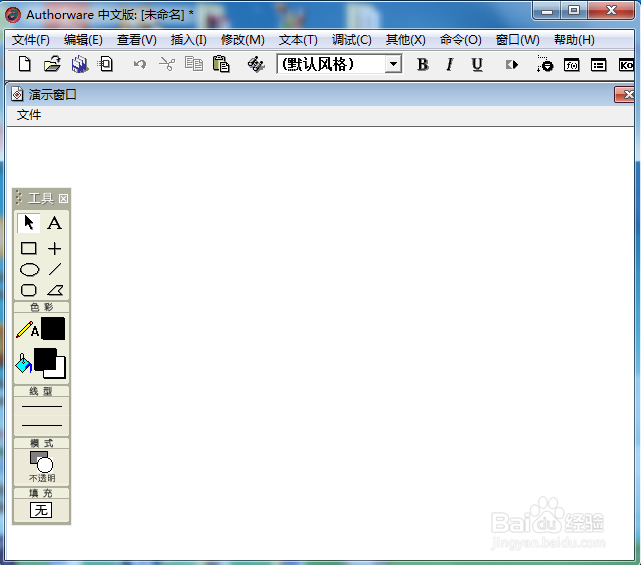Select the Rounded rectangle tool
Image resolution: width=641 pixels, height=565 pixels.
[29, 290]
